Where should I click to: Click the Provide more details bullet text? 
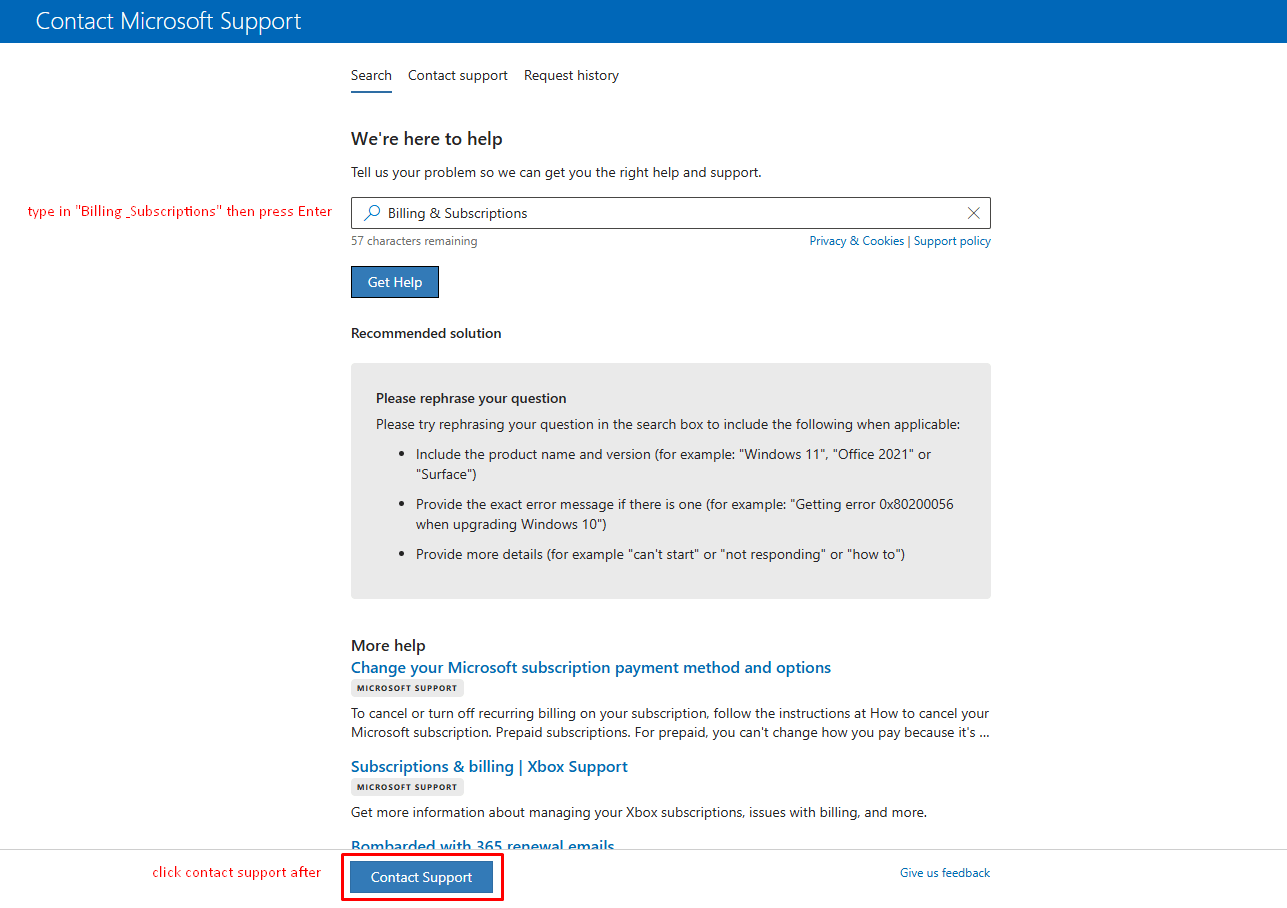pyautogui.click(x=660, y=554)
